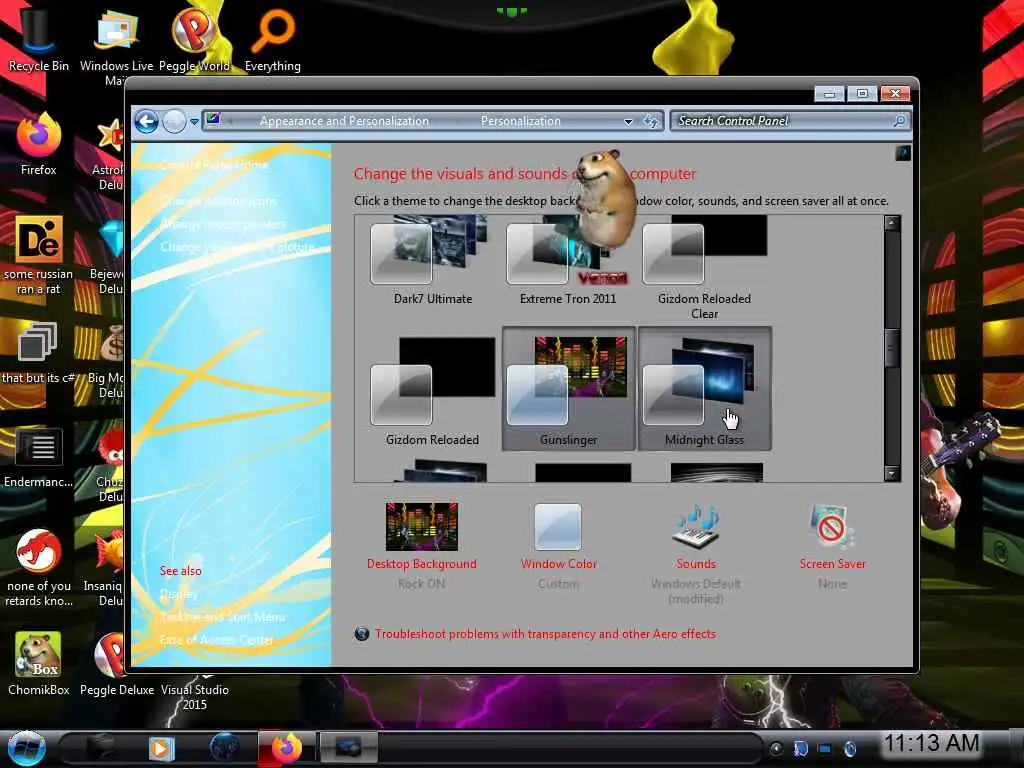Apply the Dark7 Ultimate theme
The image size is (1024, 768).
(432, 263)
